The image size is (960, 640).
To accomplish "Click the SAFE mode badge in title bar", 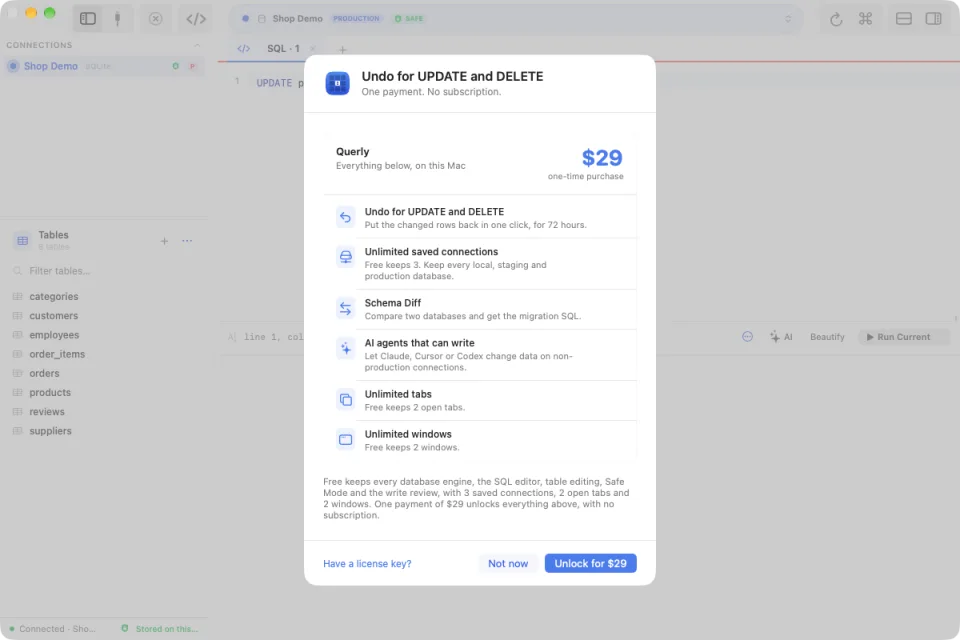I will click(409, 18).
